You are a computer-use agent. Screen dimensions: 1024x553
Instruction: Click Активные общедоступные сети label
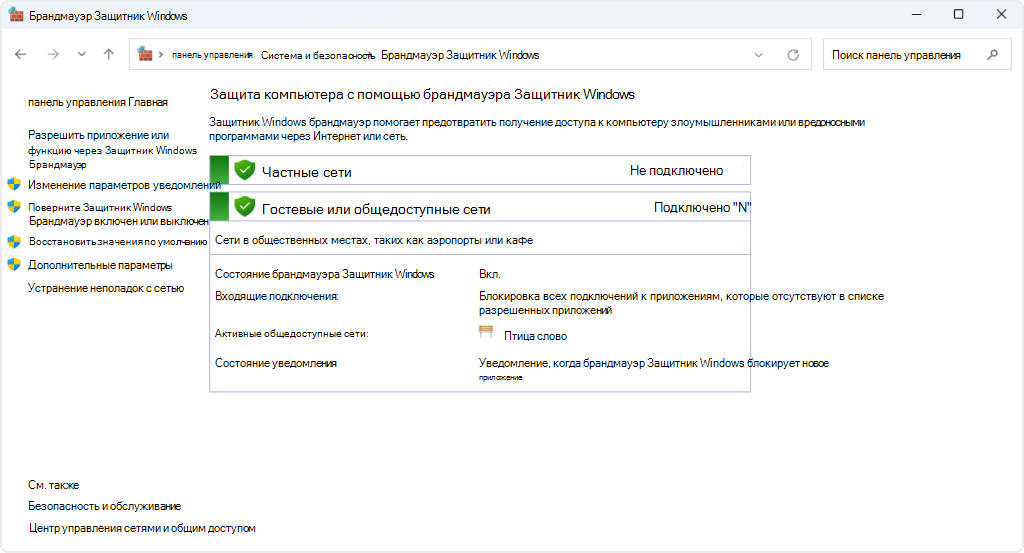pos(292,334)
